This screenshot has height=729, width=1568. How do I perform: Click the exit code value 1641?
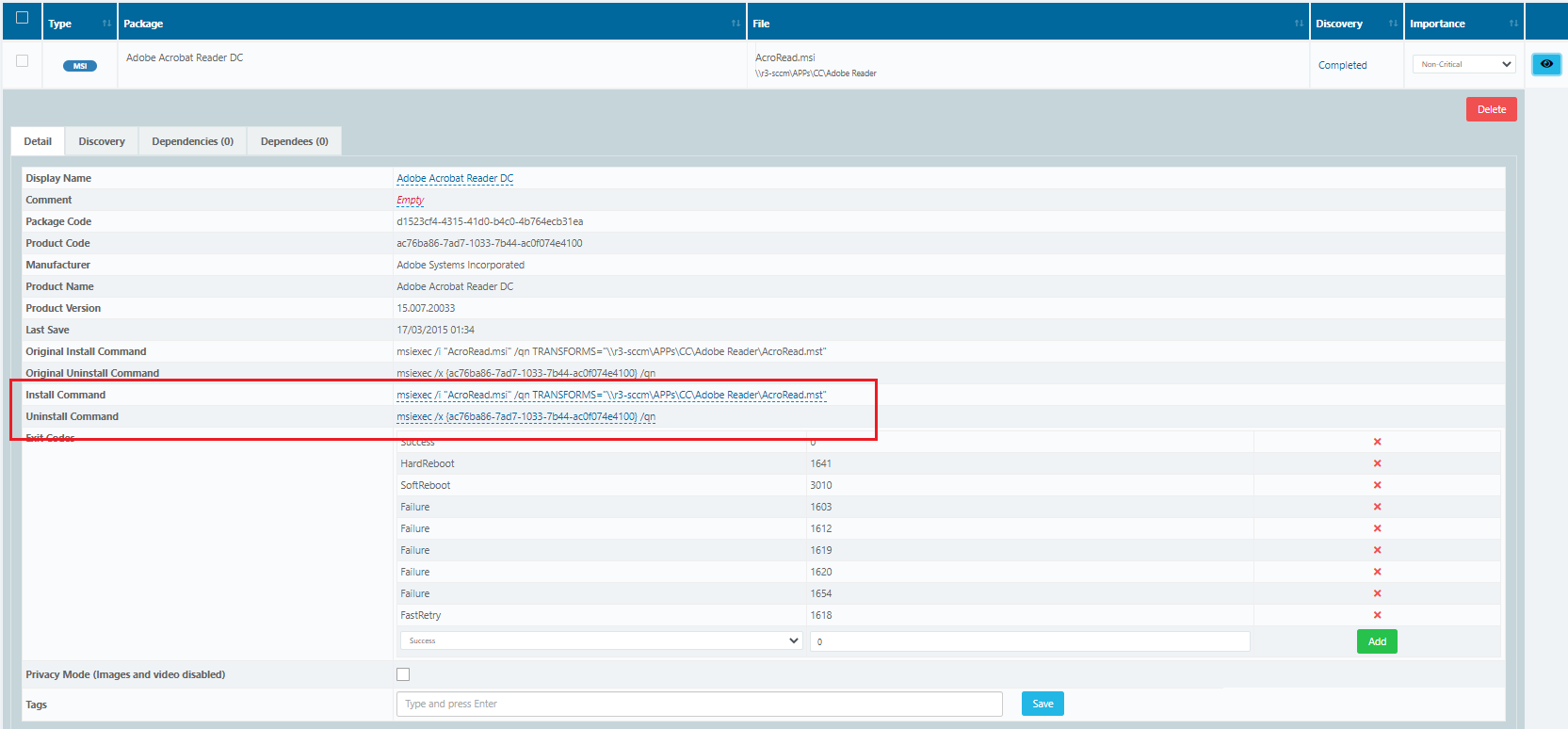pos(820,463)
